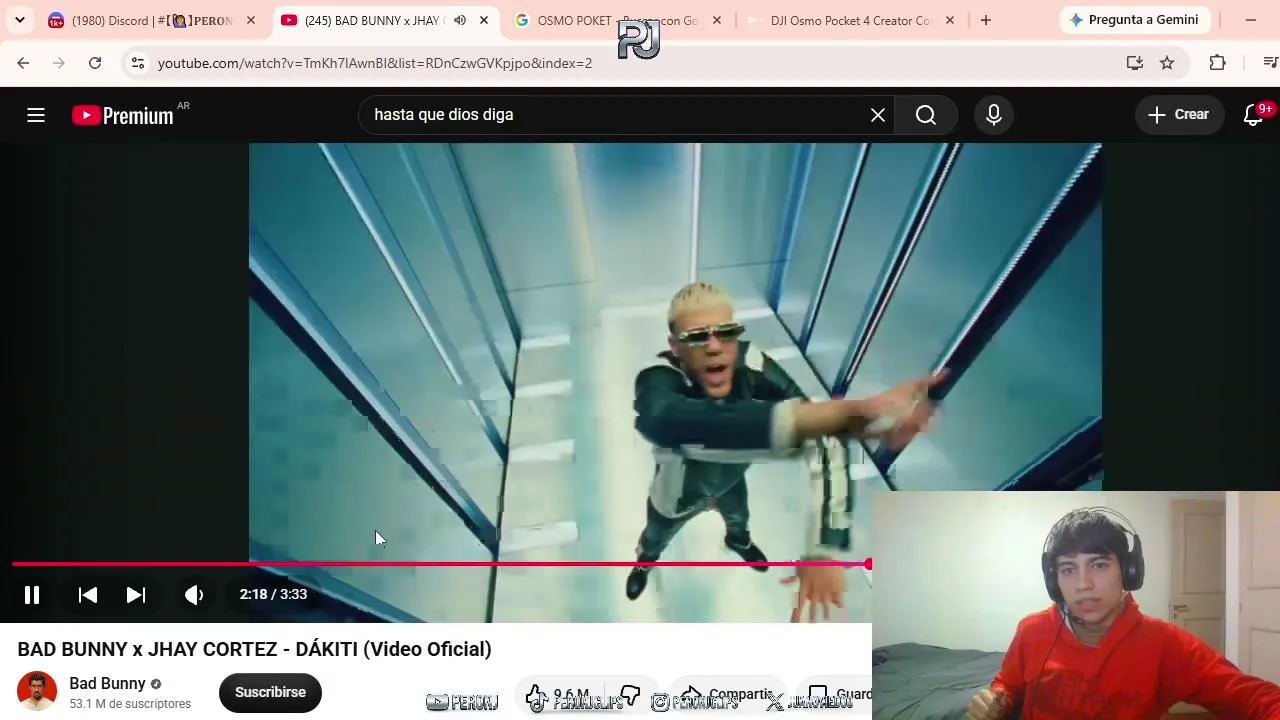
Task: Click the progress bar scrubber handle
Action: coord(868,565)
